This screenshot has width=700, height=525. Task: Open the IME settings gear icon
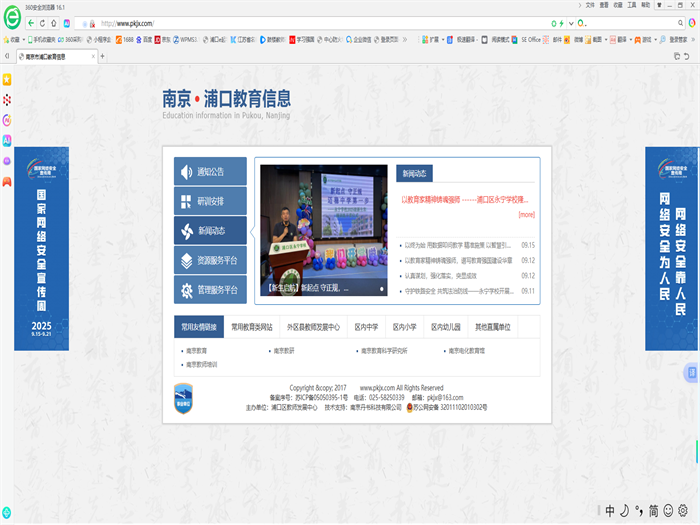683,510
